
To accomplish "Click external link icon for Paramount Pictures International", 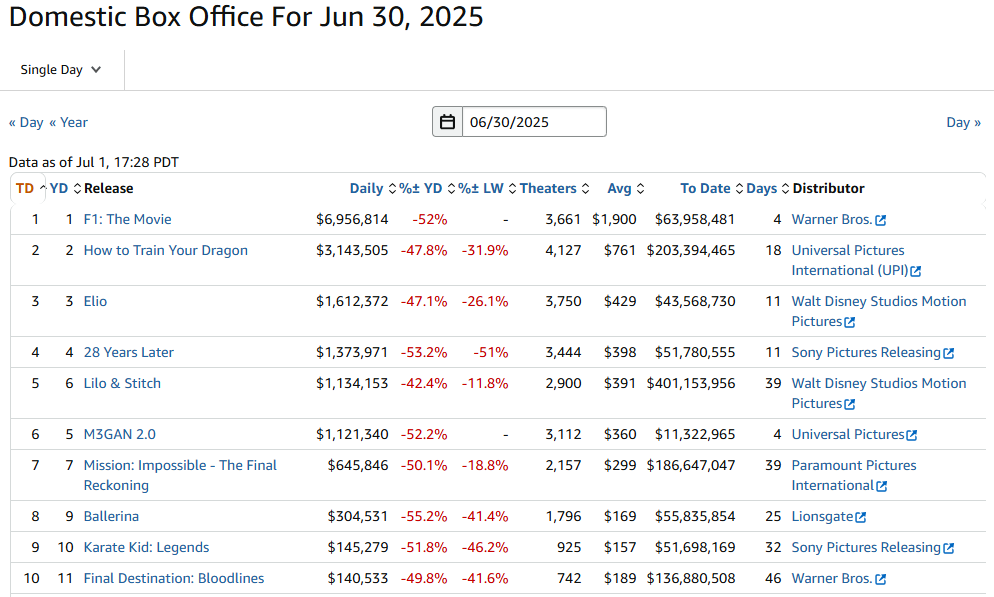I will (881, 486).
